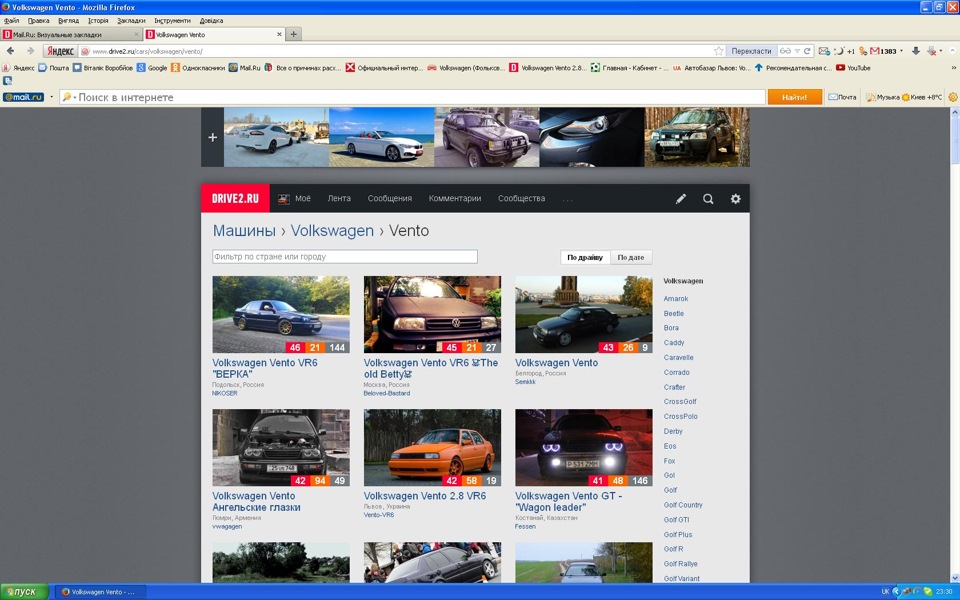960x600 pixels.
Task: Click the plus icon beside car photo strip
Action: (x=212, y=137)
